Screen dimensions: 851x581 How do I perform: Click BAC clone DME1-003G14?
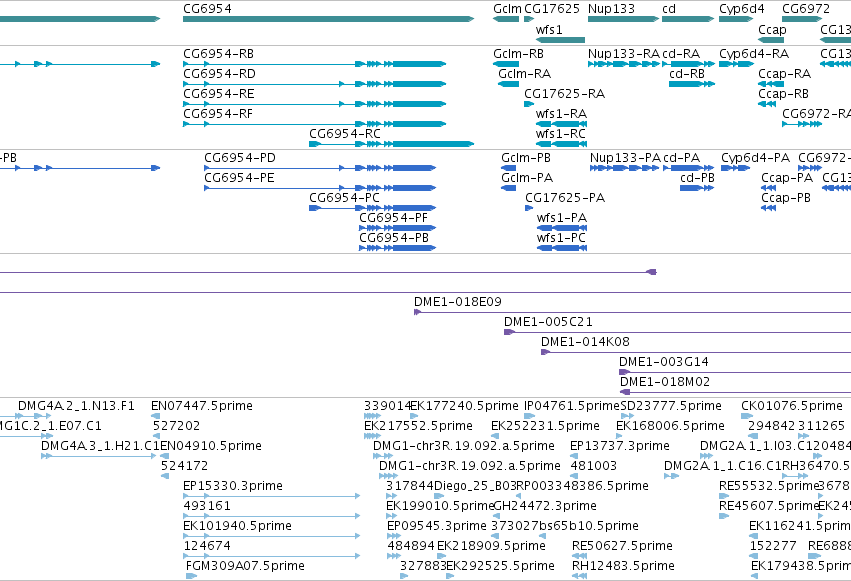click(664, 362)
